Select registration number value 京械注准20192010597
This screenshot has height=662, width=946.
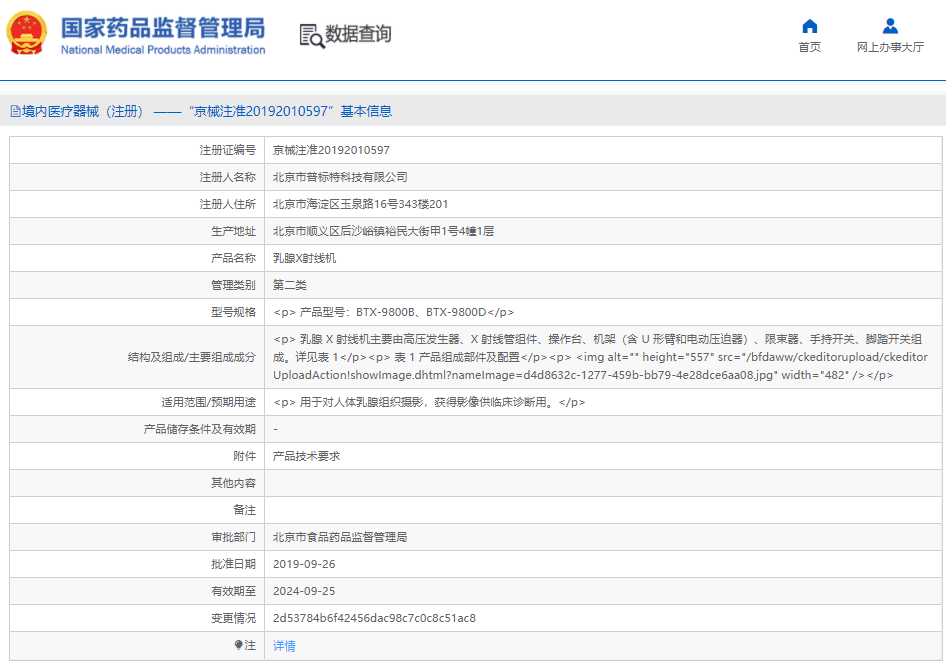tap(331, 150)
